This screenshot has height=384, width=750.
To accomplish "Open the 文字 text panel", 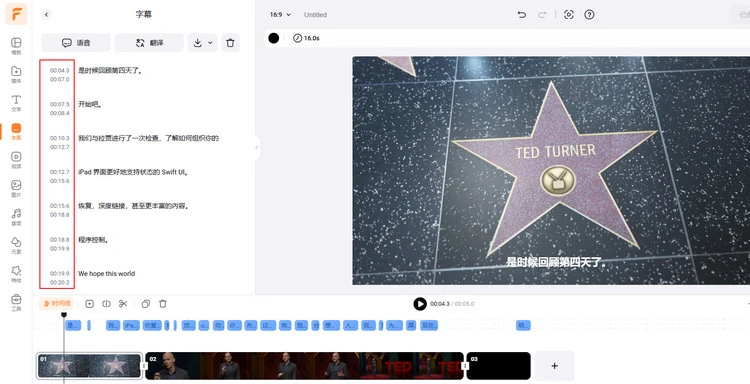I will (x=16, y=103).
